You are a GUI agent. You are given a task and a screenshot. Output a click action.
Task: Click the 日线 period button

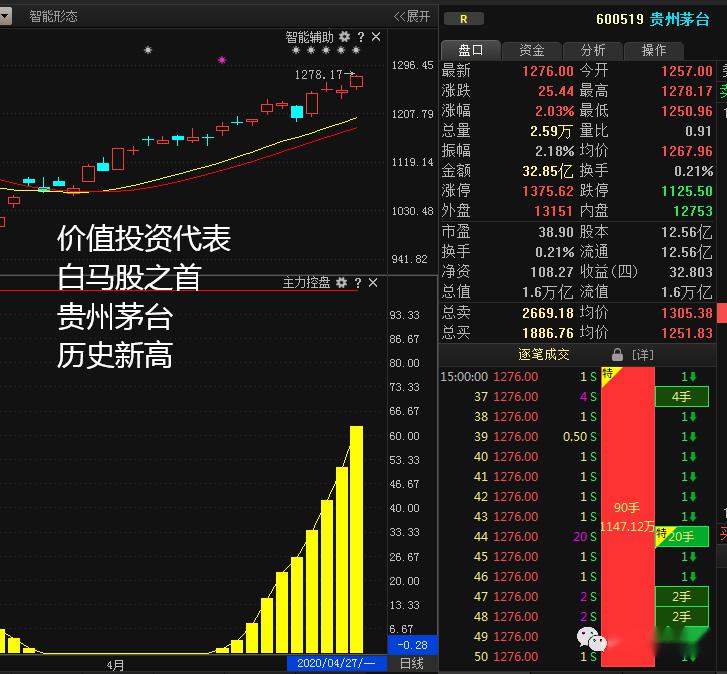(x=412, y=664)
